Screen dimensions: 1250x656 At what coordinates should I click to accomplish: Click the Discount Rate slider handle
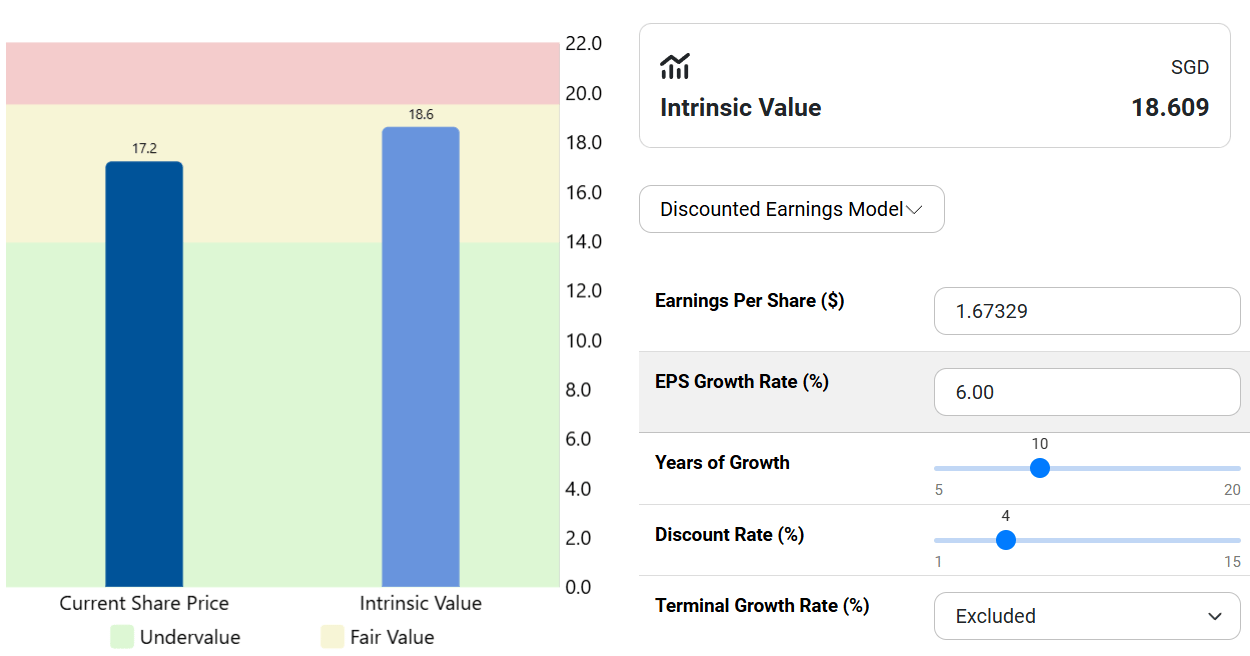(1006, 540)
